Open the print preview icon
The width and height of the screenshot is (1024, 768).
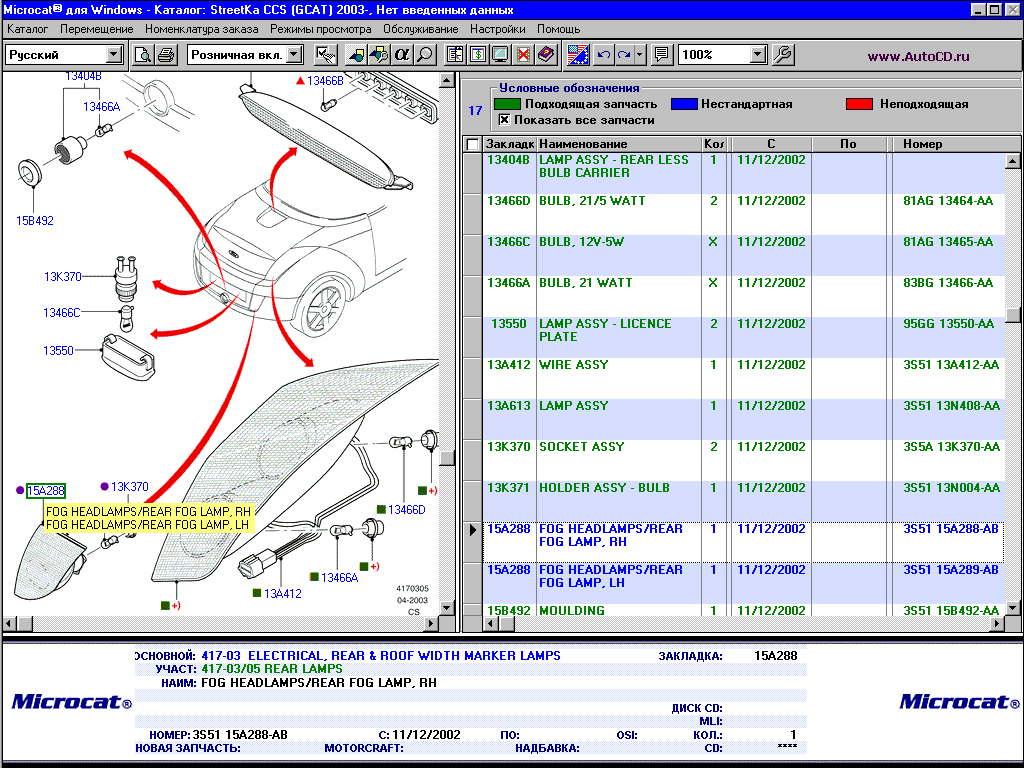point(142,55)
